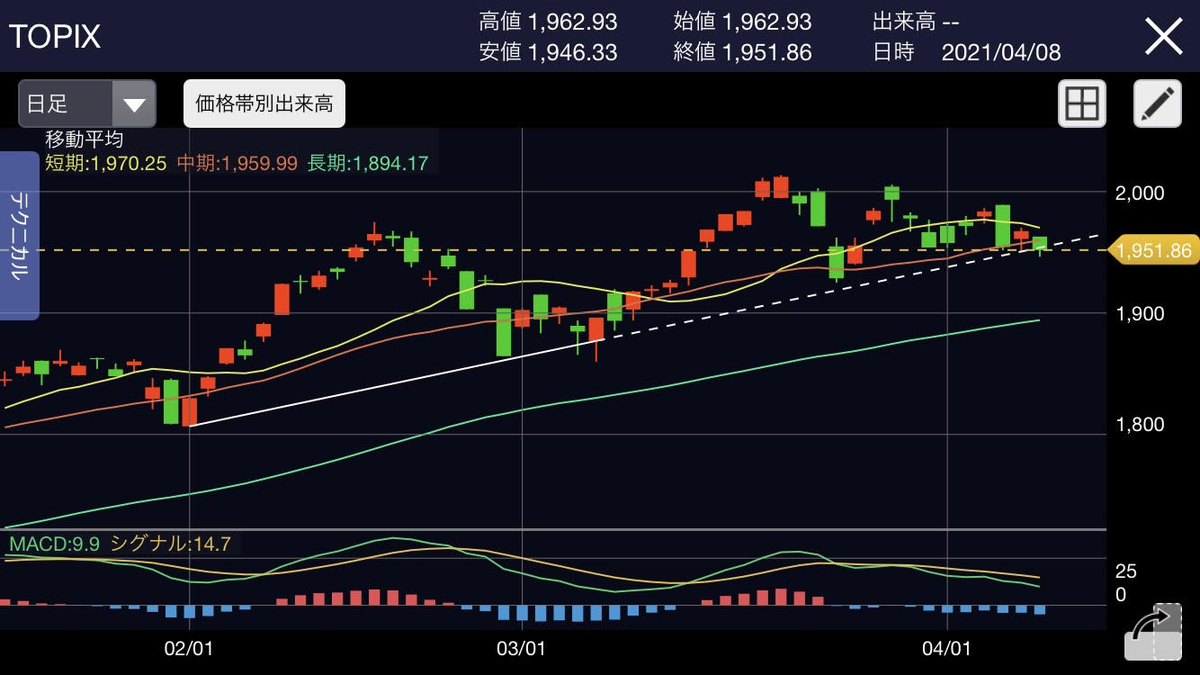Tap the 04/01 date axis marker
The image size is (1200, 675).
[948, 649]
